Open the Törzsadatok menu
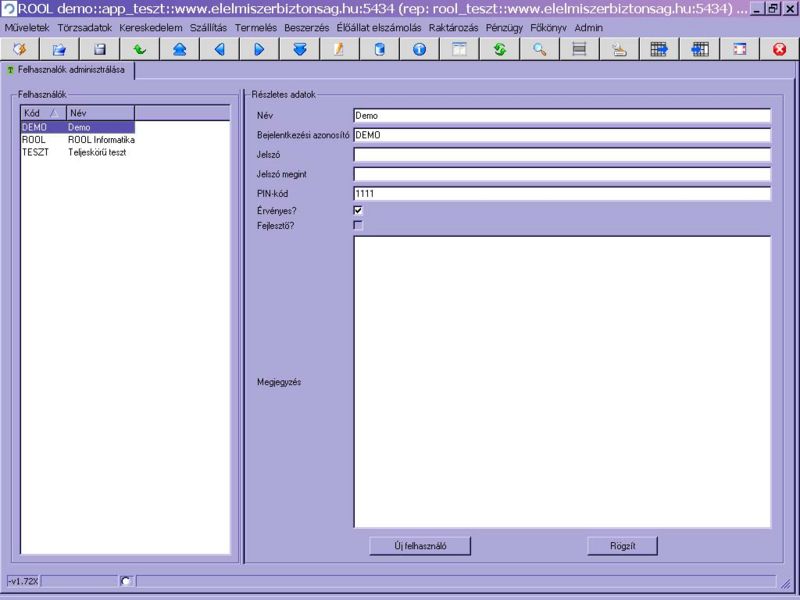This screenshot has height=600, width=800. [84, 28]
